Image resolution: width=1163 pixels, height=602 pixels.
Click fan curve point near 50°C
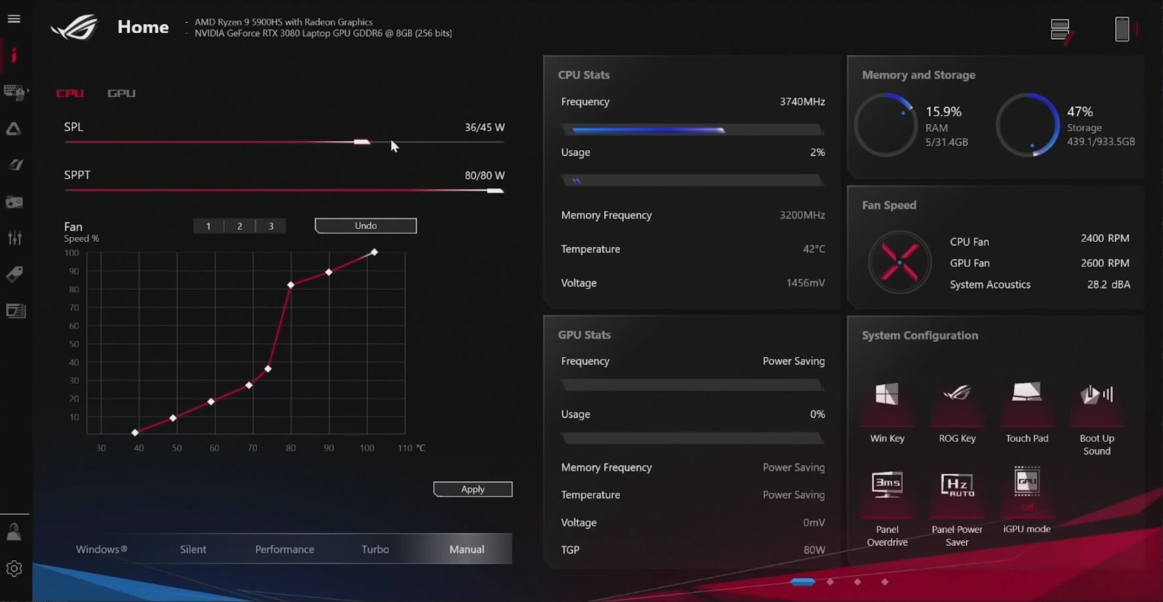coord(173,418)
